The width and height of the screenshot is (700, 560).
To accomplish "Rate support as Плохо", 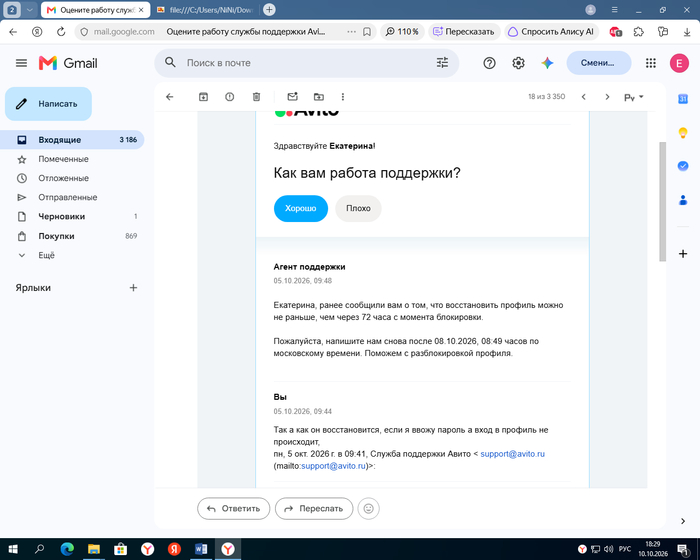I will tap(358, 209).
